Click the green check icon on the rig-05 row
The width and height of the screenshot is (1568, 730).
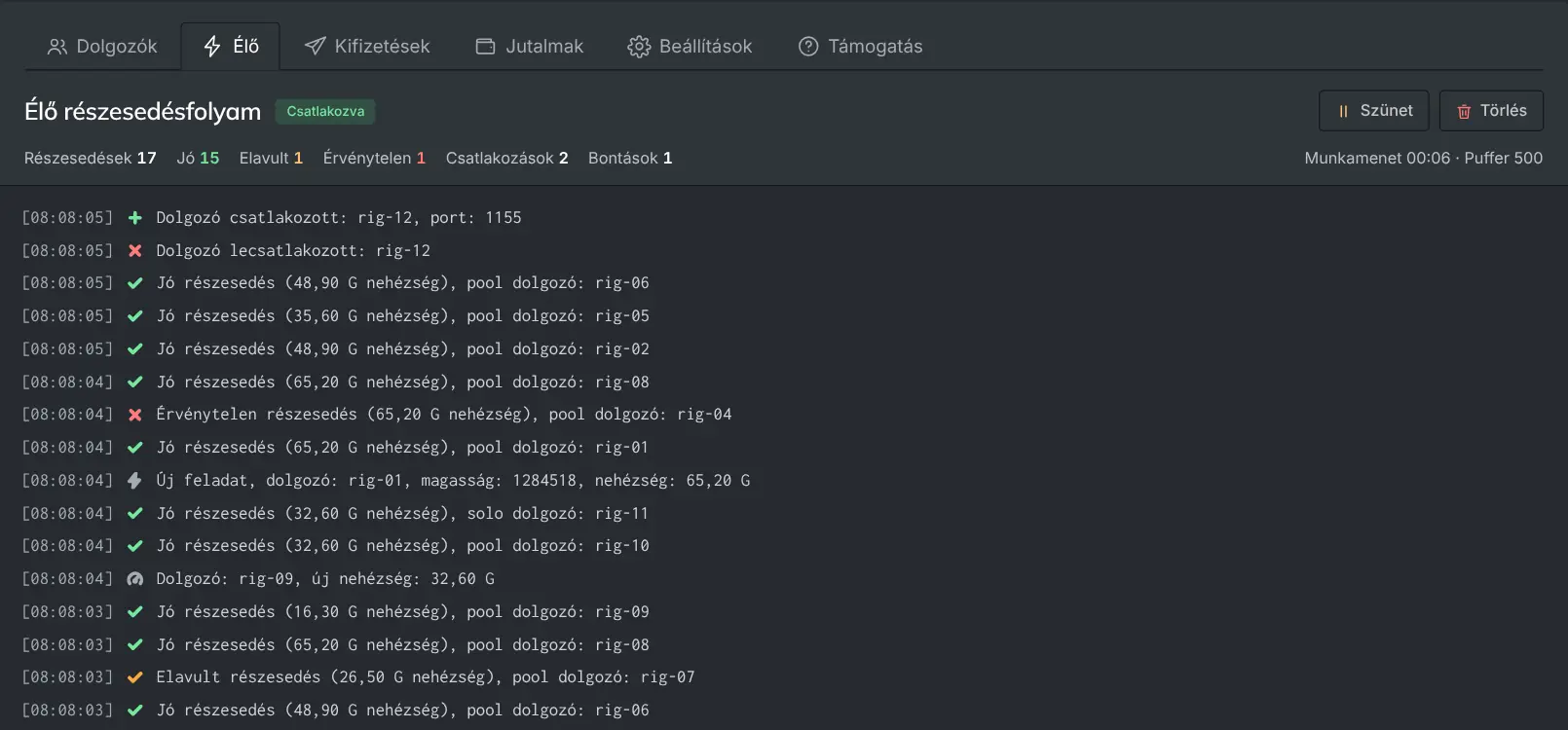135,316
